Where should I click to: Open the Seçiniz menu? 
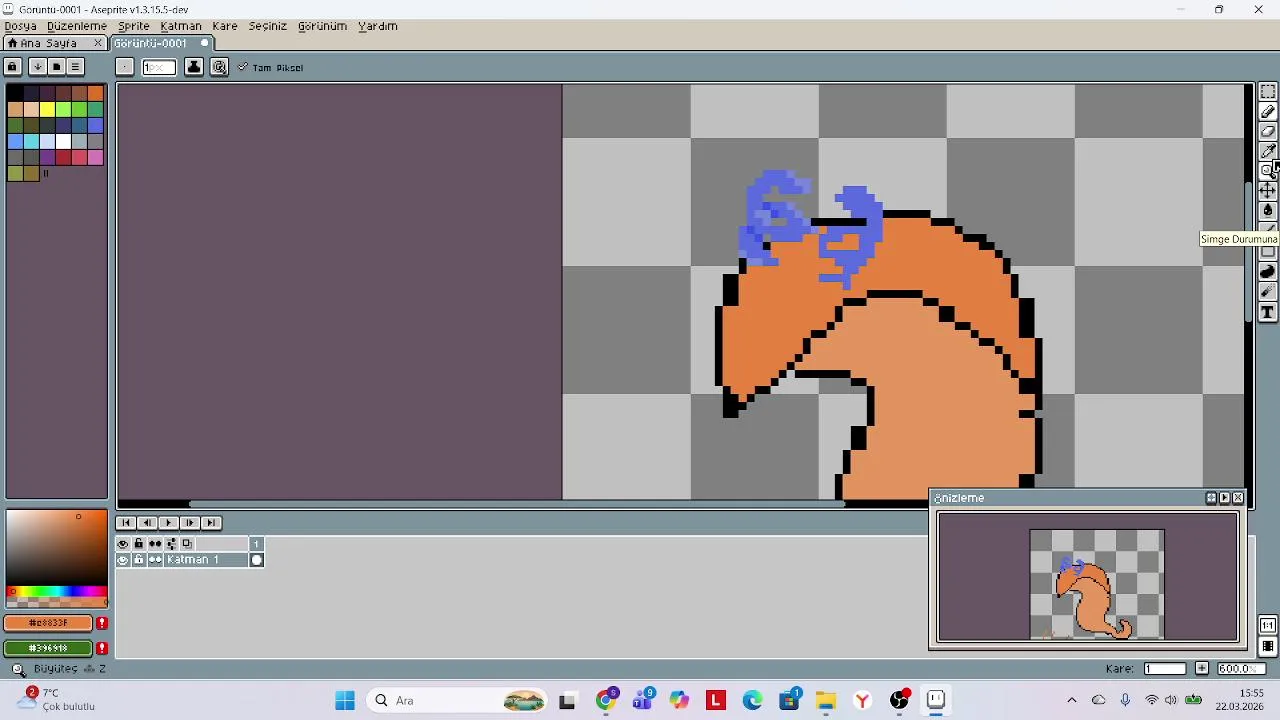point(268,26)
